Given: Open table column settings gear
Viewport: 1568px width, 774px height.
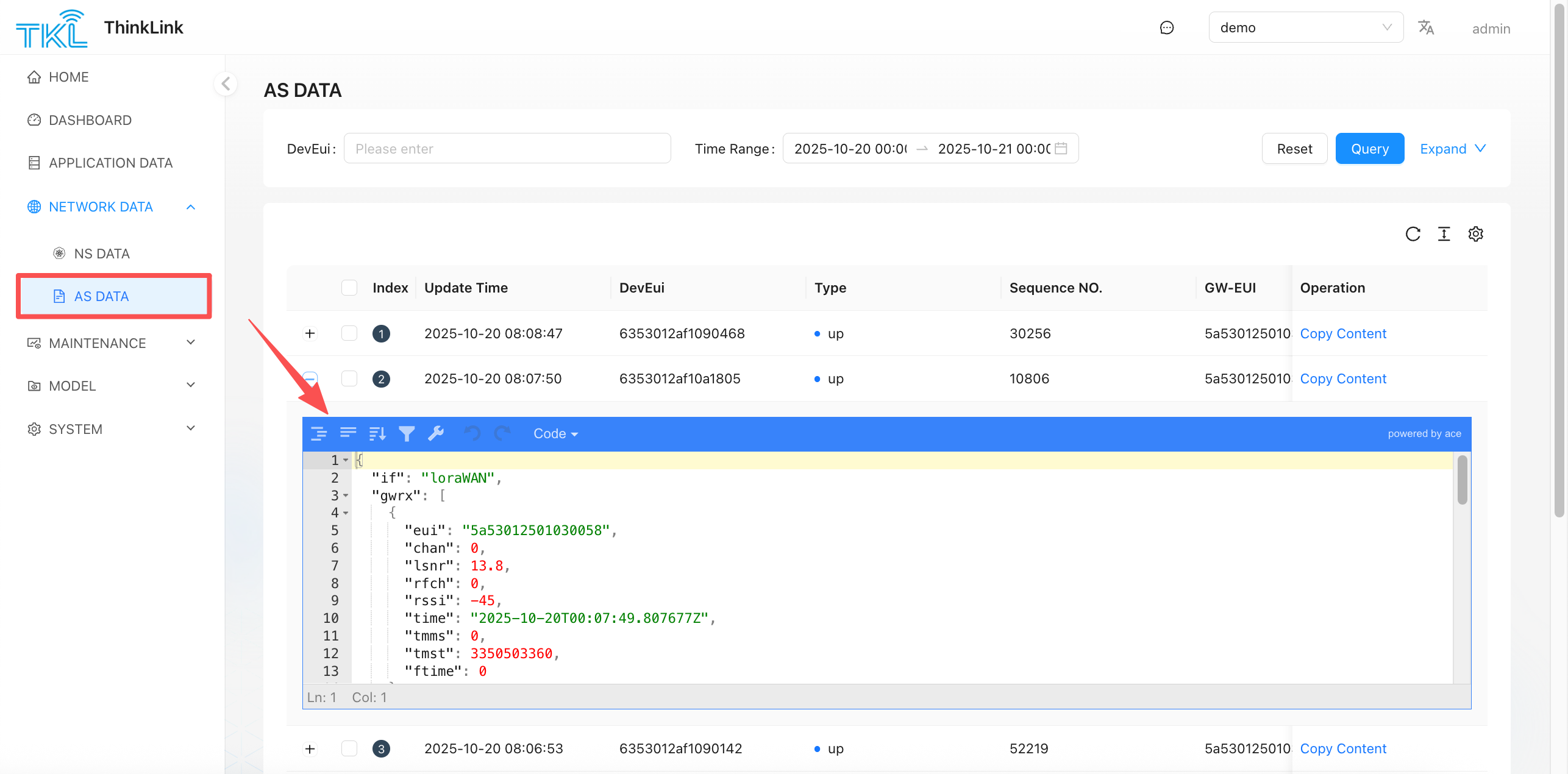Looking at the screenshot, I should [x=1475, y=234].
